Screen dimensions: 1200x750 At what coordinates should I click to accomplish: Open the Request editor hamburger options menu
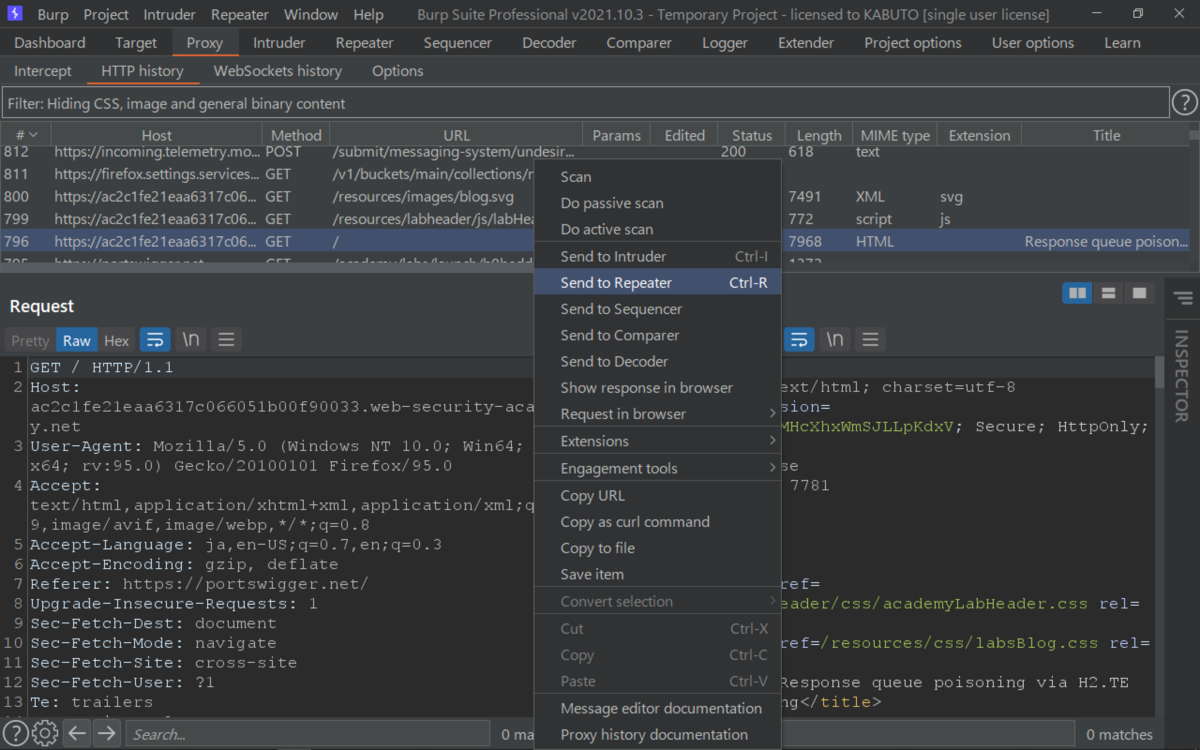pos(226,340)
